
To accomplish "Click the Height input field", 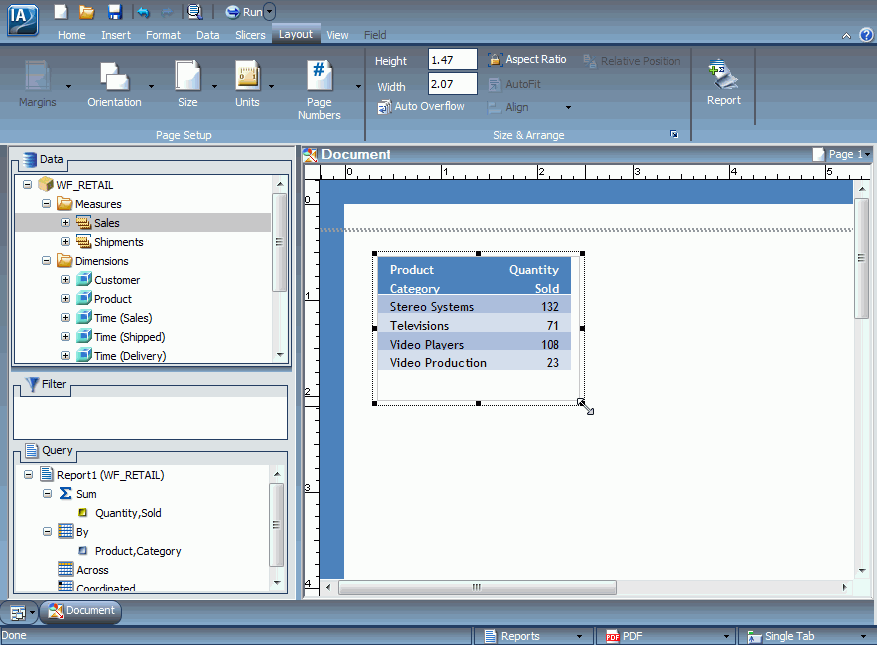I will coord(452,59).
